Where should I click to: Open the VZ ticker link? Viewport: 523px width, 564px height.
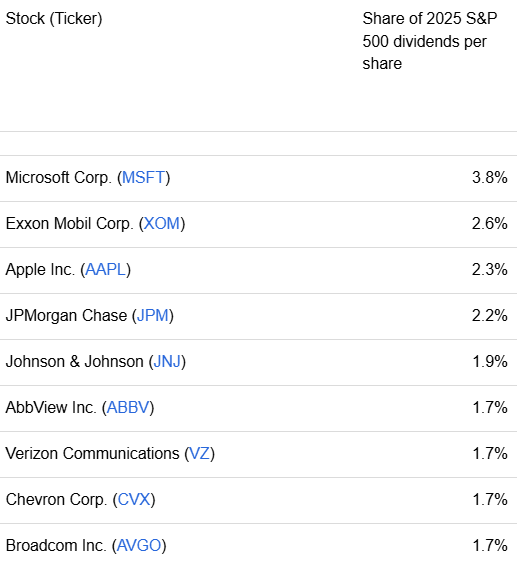click(x=200, y=454)
